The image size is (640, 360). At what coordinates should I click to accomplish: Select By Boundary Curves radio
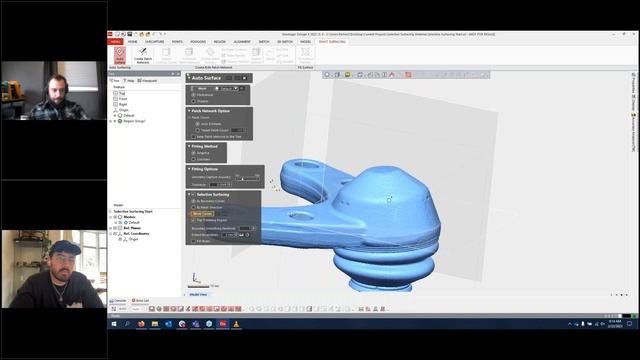(x=193, y=201)
